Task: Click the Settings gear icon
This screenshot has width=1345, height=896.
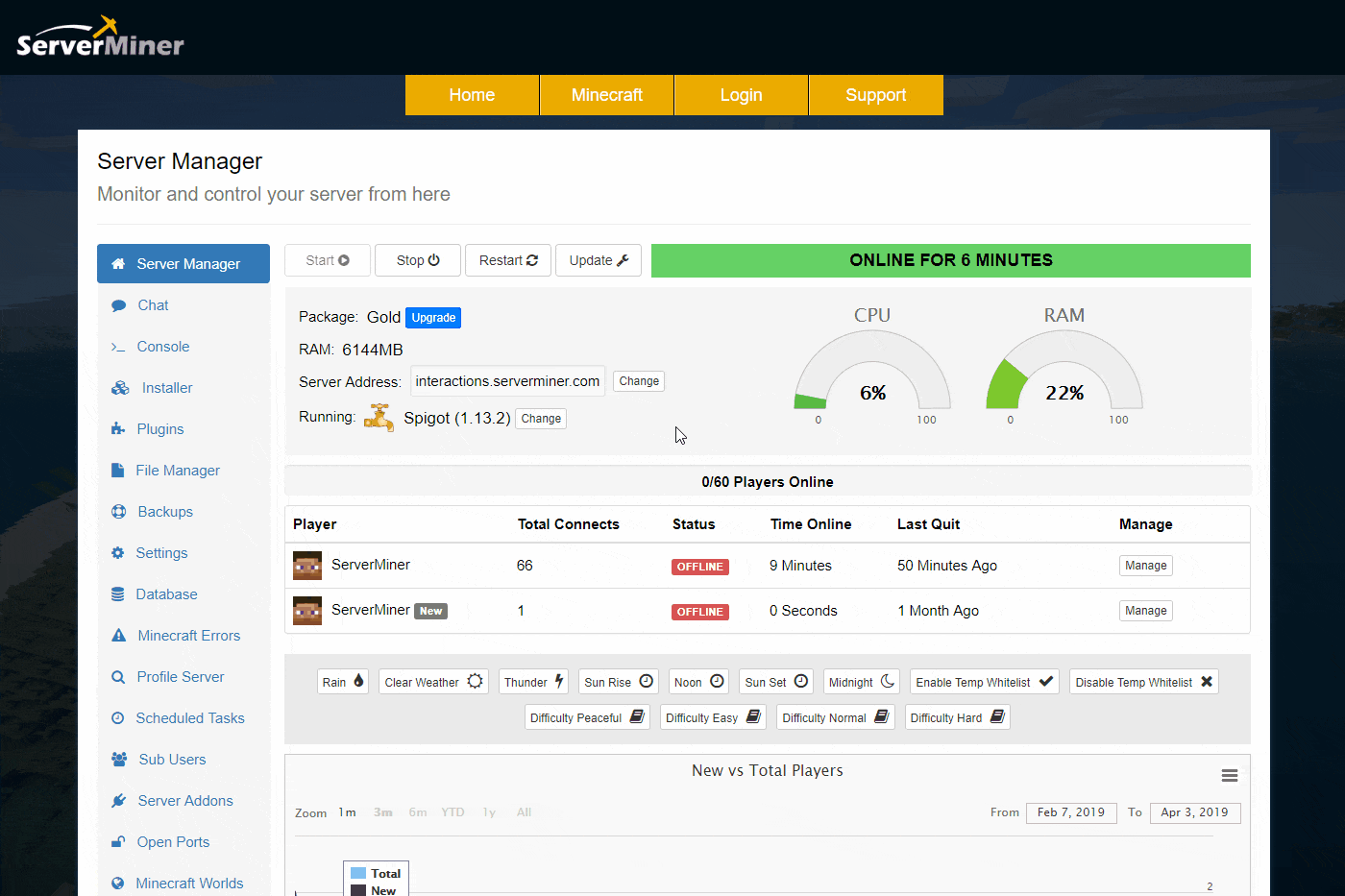Action: pos(117,553)
